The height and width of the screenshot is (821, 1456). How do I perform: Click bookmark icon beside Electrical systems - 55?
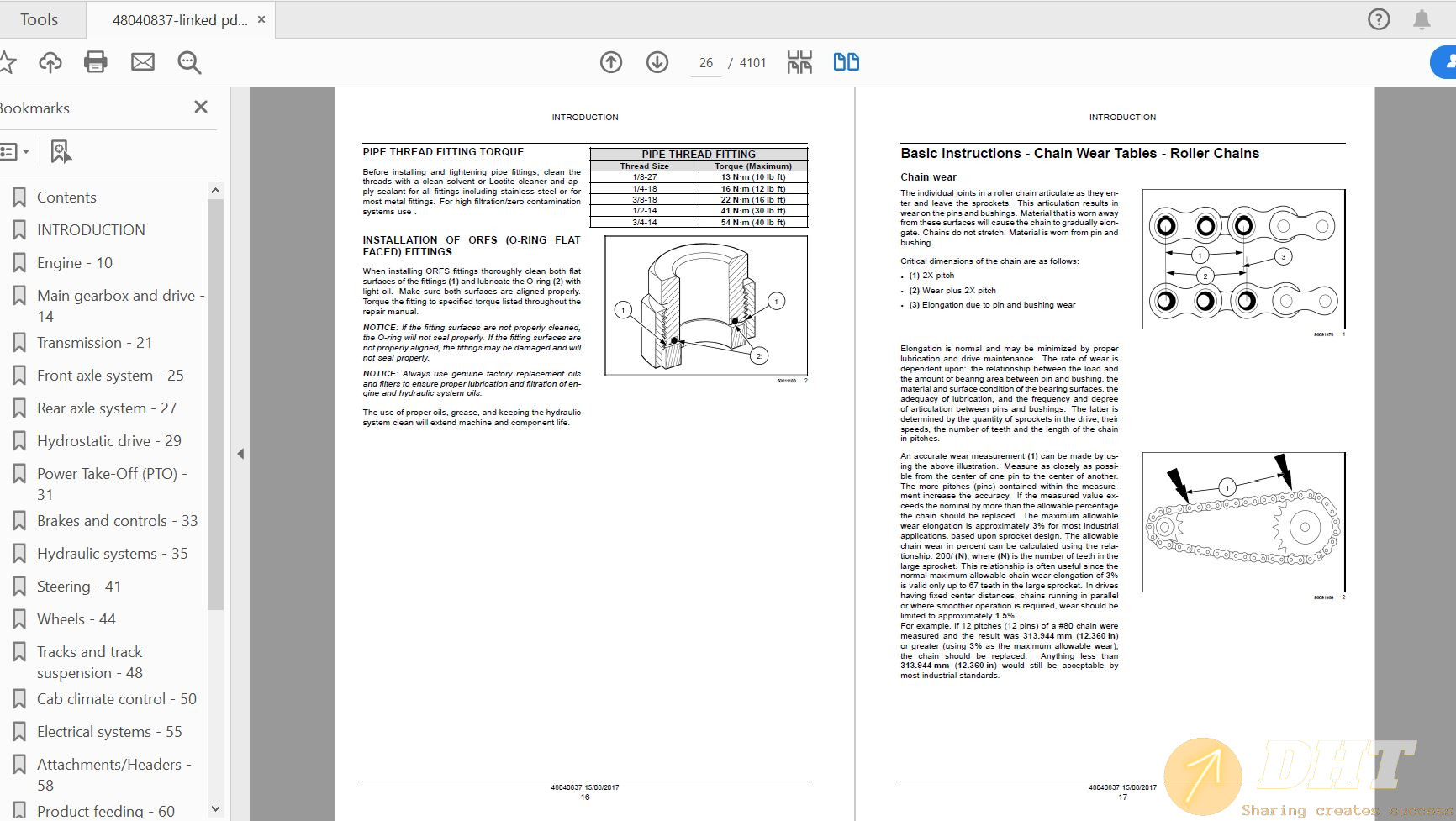pos(19,732)
